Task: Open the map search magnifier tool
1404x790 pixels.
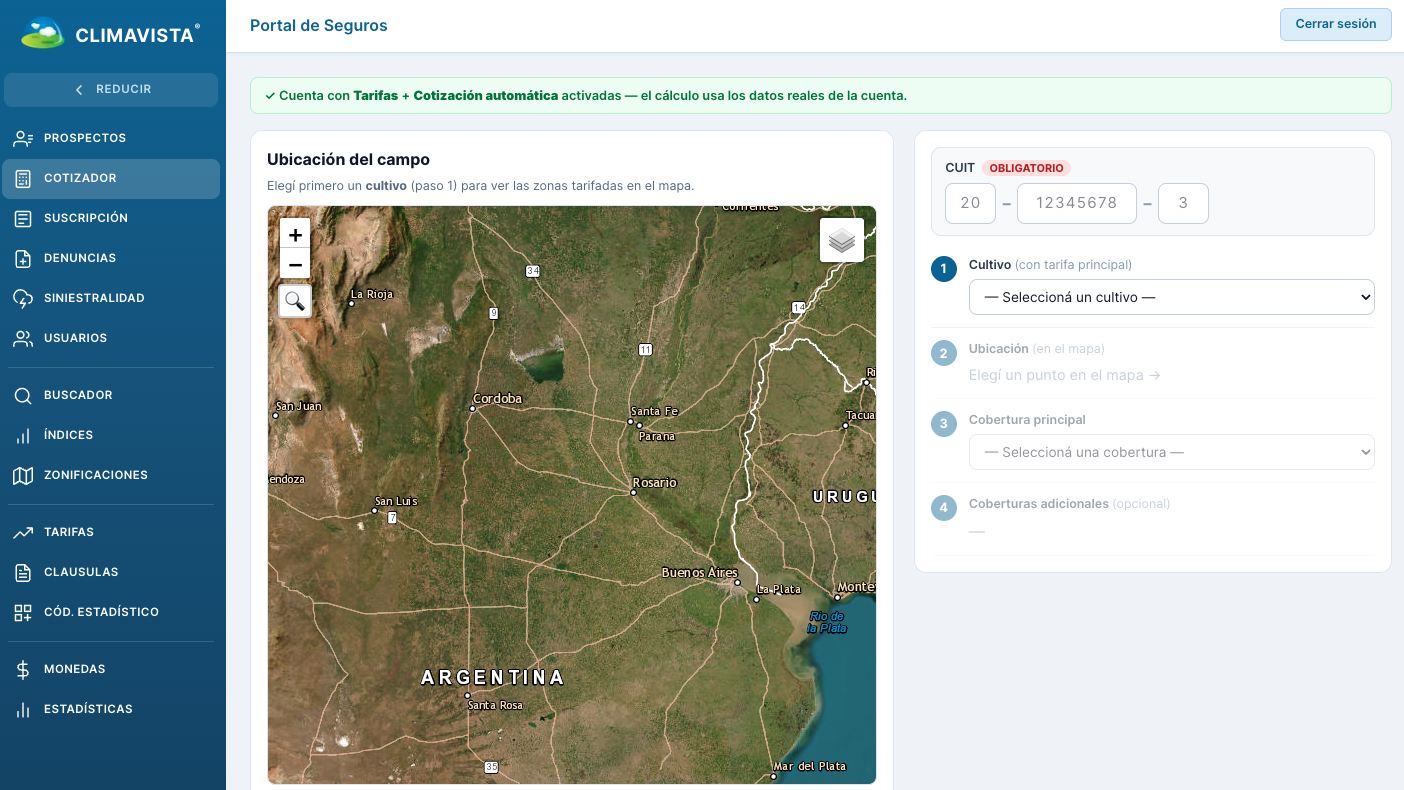Action: pyautogui.click(x=295, y=300)
